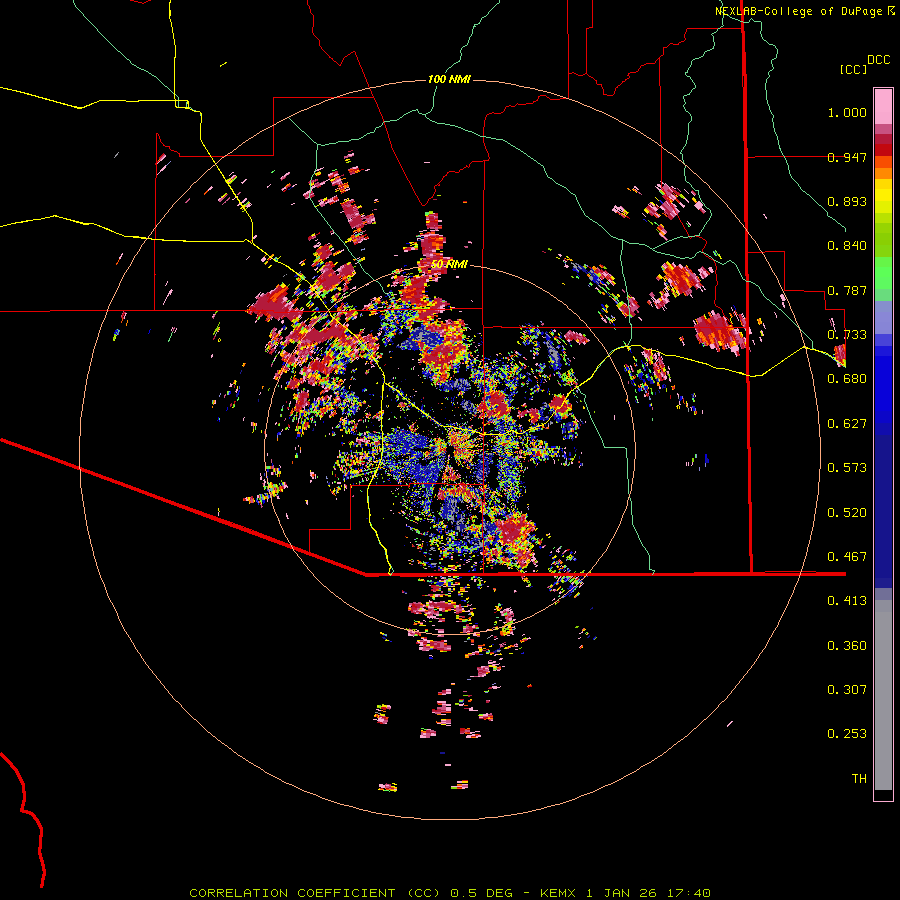
Task: Click the green segment of the color bar
Action: [883, 273]
